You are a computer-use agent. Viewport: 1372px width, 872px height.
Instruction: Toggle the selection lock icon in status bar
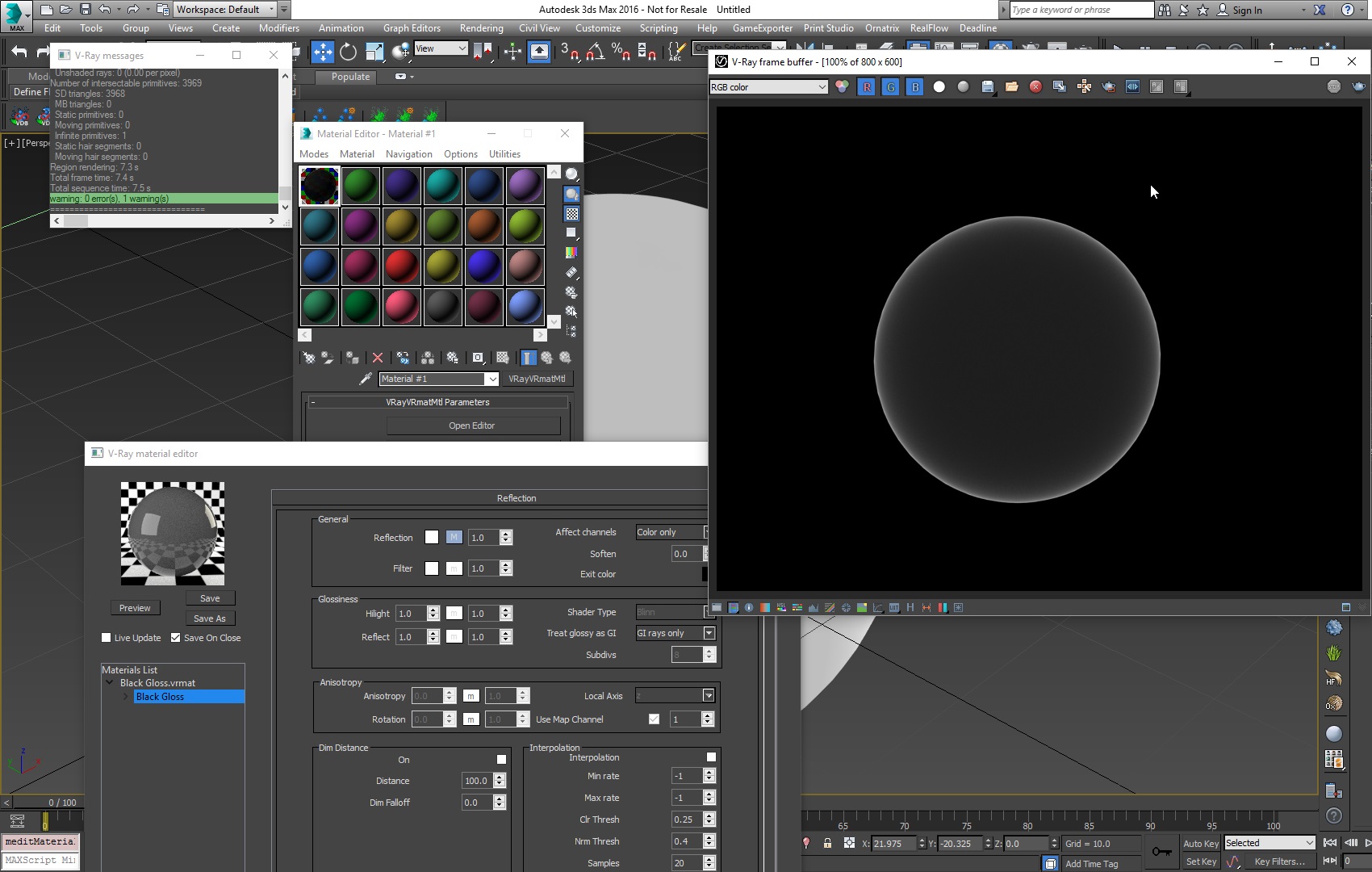pyautogui.click(x=827, y=843)
